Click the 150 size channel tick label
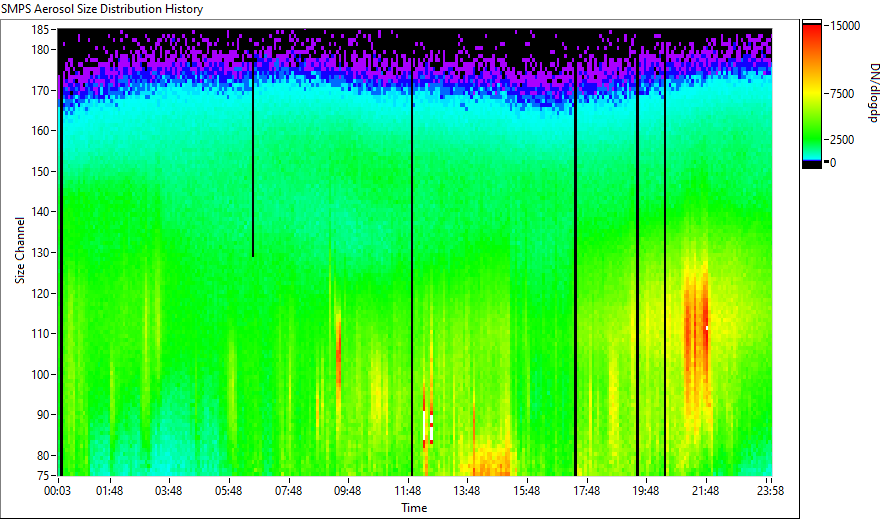Image resolution: width=884 pixels, height=519 pixels. (x=41, y=171)
